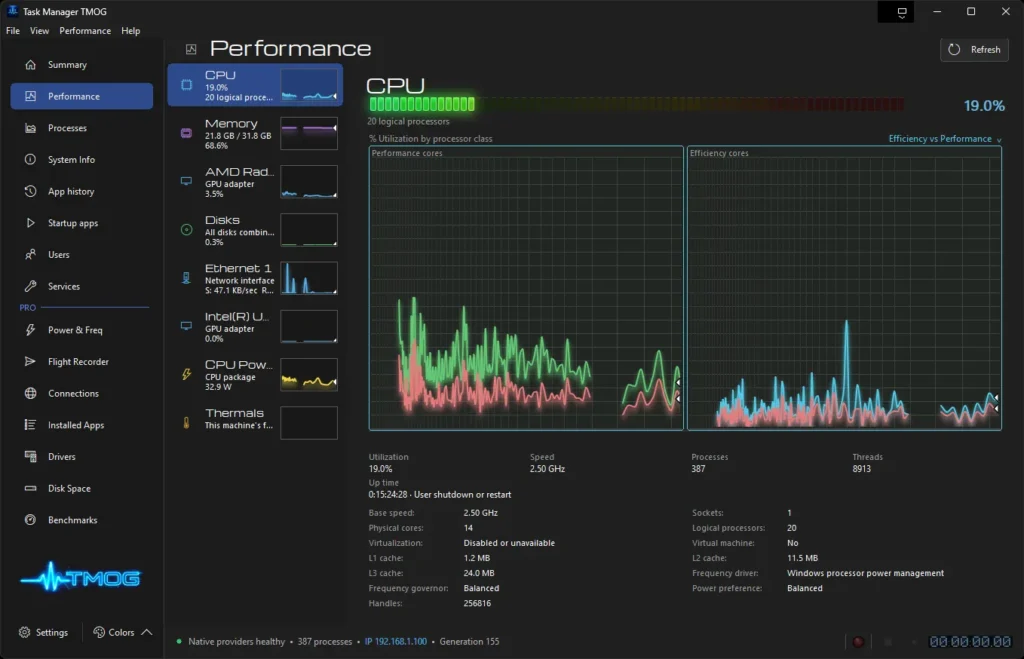Image resolution: width=1024 pixels, height=659 pixels.
Task: Click the 8913 Threads value
Action: coord(861,469)
